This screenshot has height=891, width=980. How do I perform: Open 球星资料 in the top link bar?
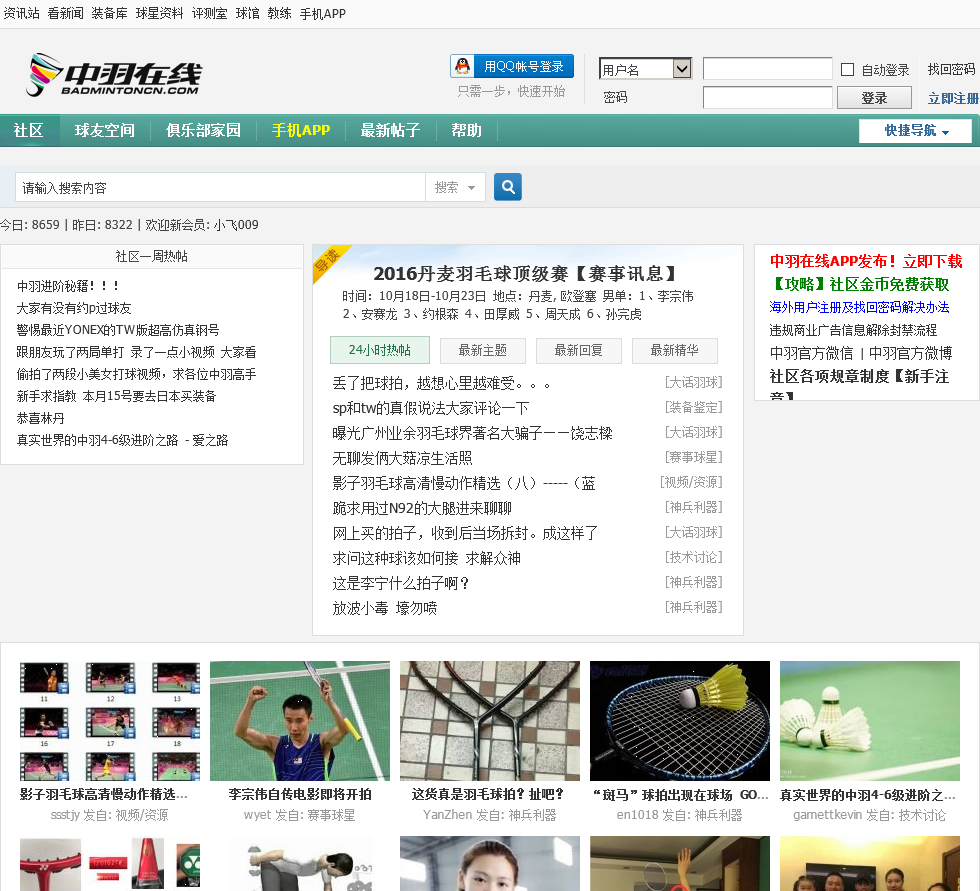(159, 13)
